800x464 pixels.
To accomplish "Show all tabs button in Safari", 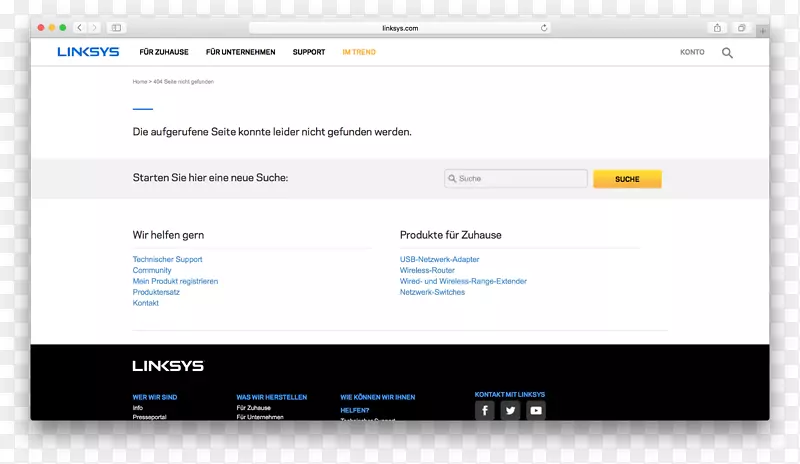I will click(741, 28).
